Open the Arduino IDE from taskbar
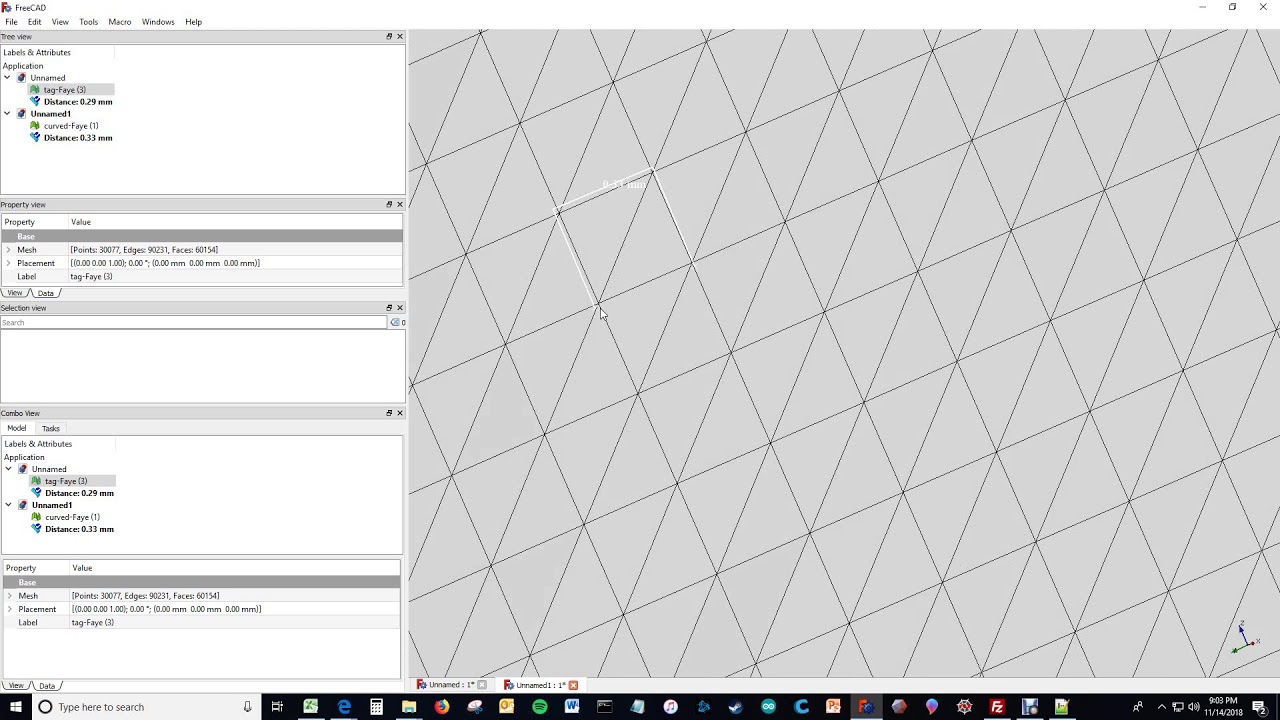This screenshot has height=720, width=1280. coord(768,707)
